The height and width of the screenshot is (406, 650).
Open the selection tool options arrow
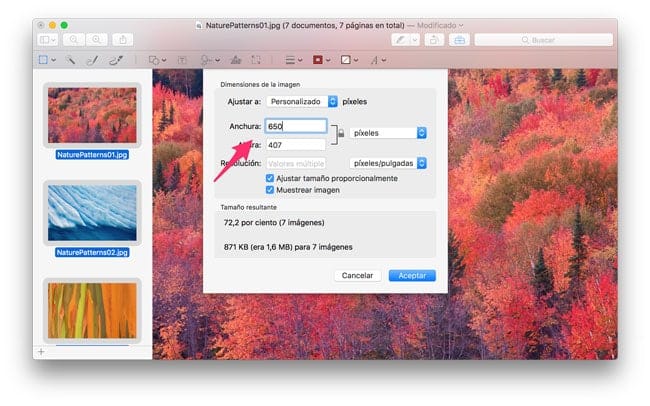coord(53,60)
